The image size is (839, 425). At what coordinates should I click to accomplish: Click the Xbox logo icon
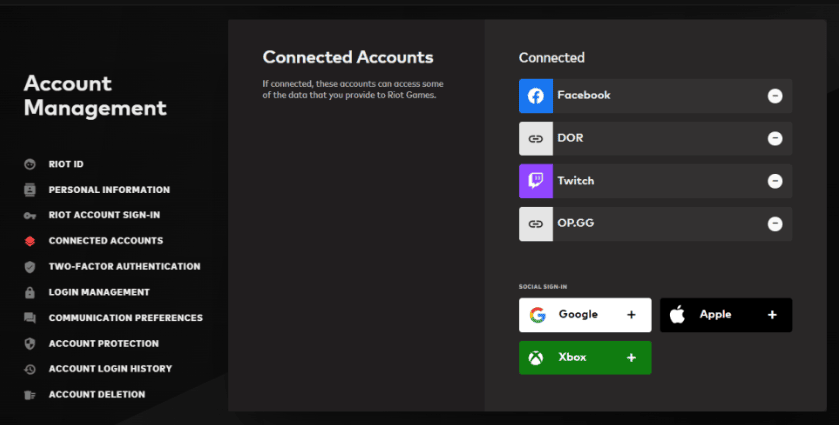click(536, 358)
